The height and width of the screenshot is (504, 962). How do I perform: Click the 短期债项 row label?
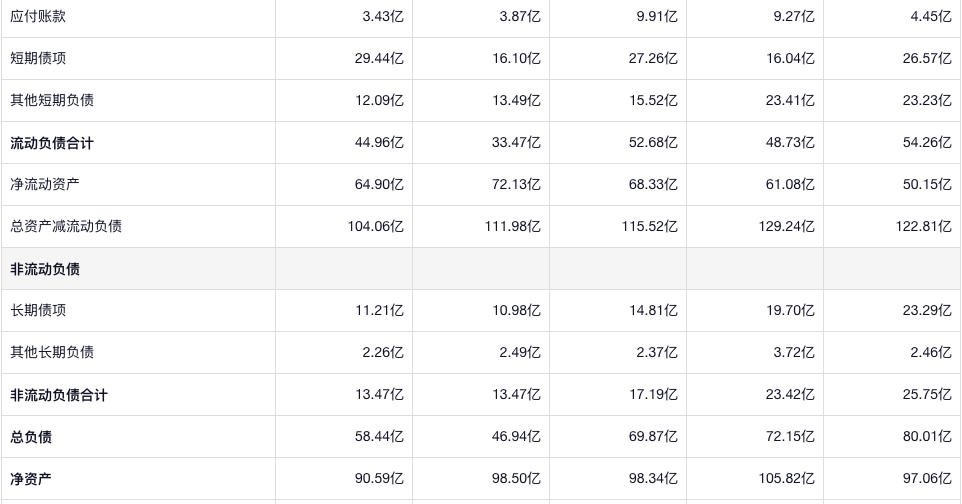pyautogui.click(x=38, y=59)
